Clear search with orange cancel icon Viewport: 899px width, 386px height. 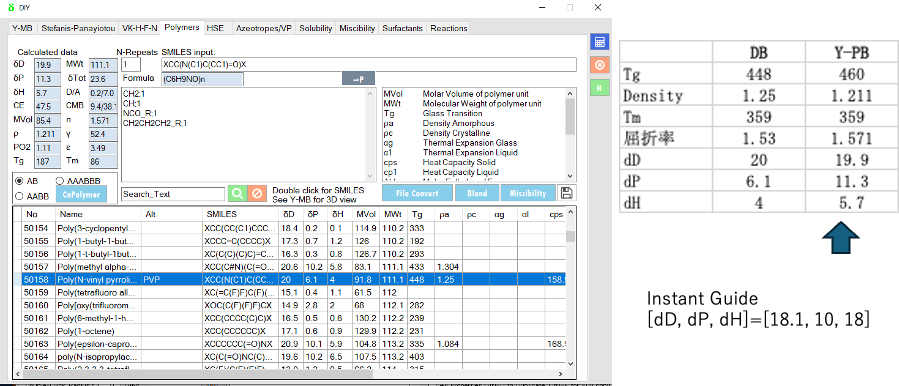[256, 194]
